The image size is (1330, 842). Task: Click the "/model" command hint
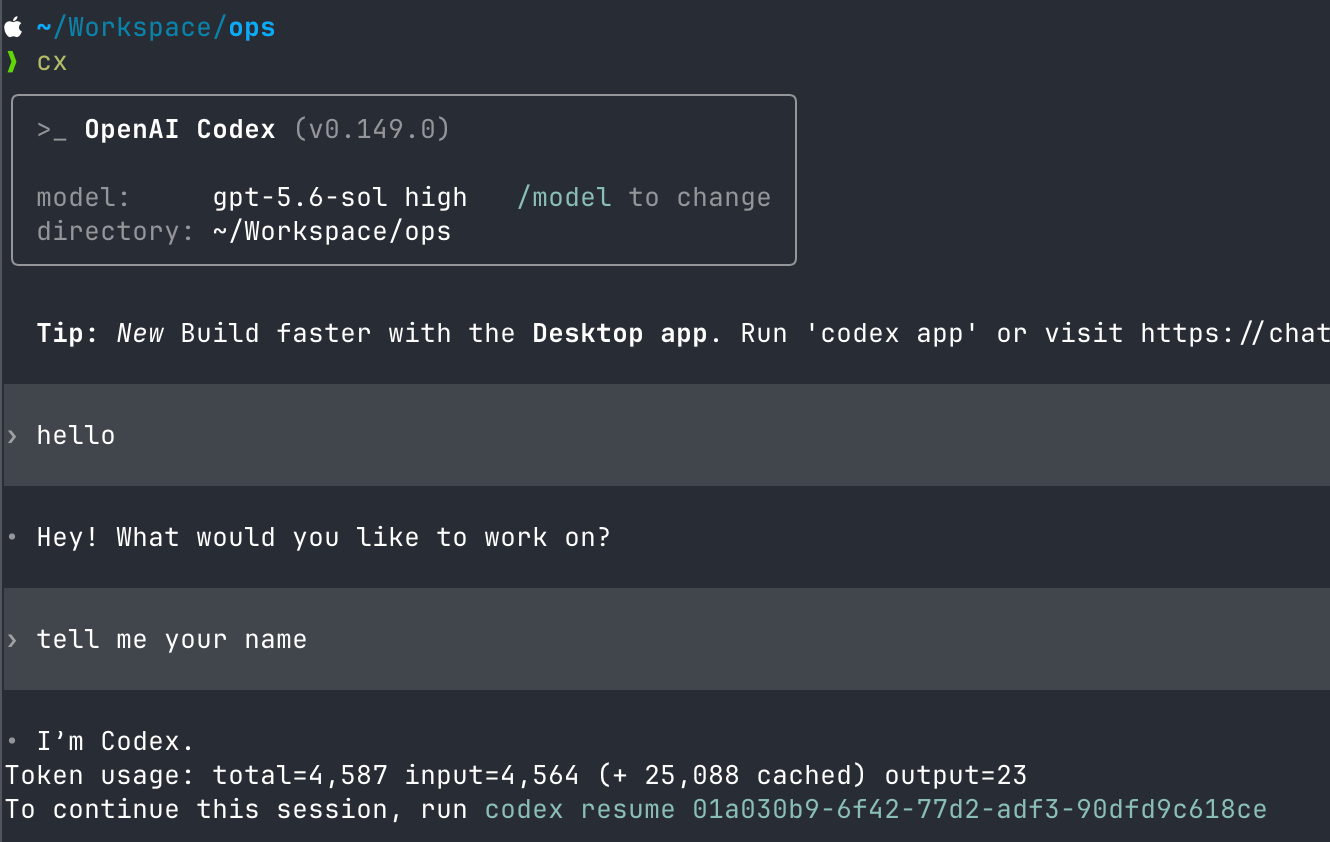pyautogui.click(x=564, y=197)
